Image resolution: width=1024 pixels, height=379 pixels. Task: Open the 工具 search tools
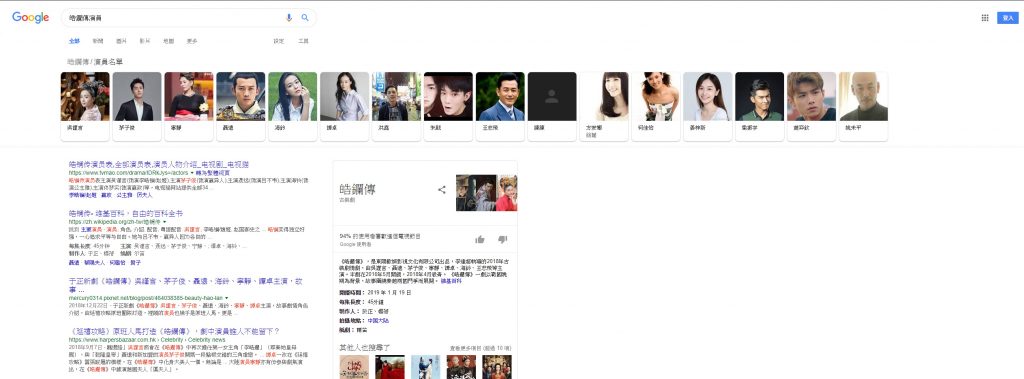303,41
